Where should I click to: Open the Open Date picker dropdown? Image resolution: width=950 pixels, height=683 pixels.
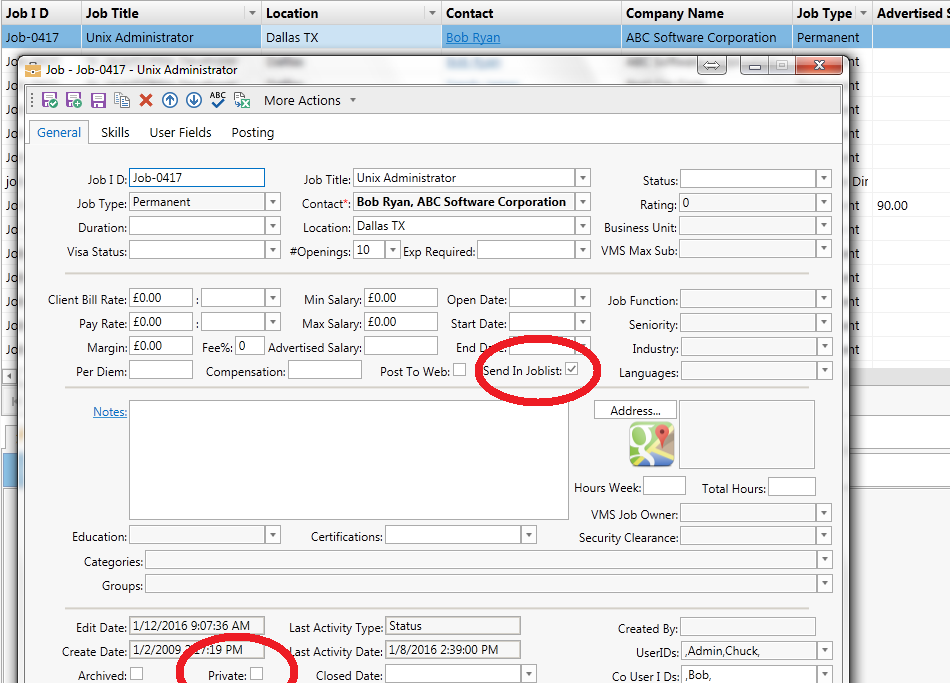tap(582, 298)
